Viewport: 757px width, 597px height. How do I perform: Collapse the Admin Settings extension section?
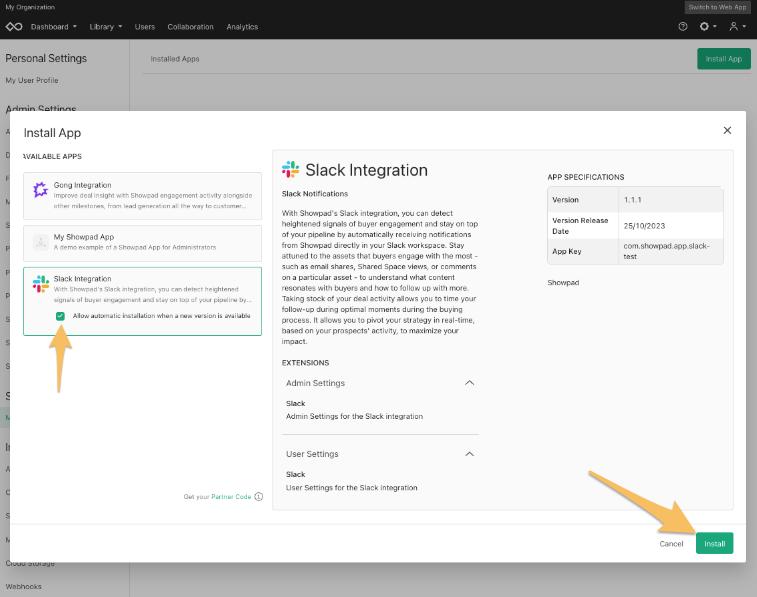469,383
